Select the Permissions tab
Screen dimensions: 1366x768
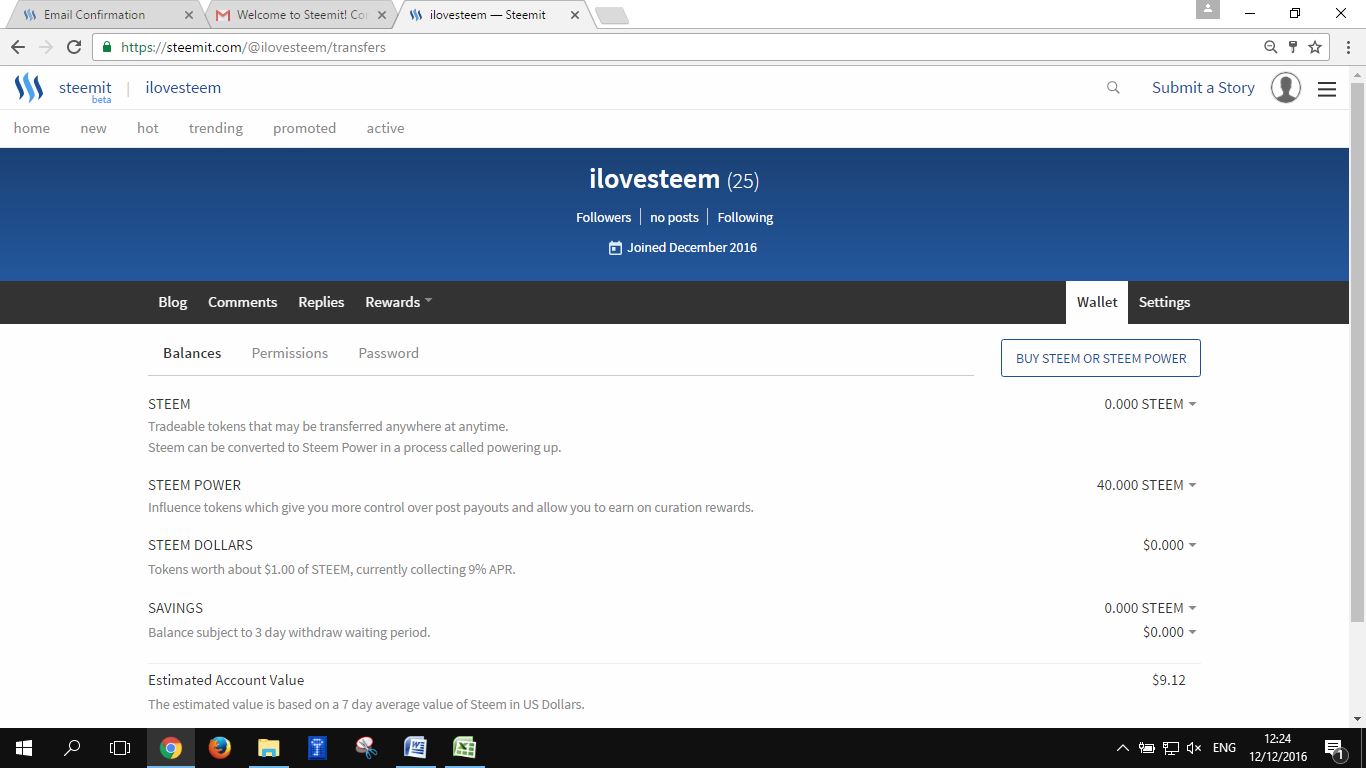click(290, 353)
